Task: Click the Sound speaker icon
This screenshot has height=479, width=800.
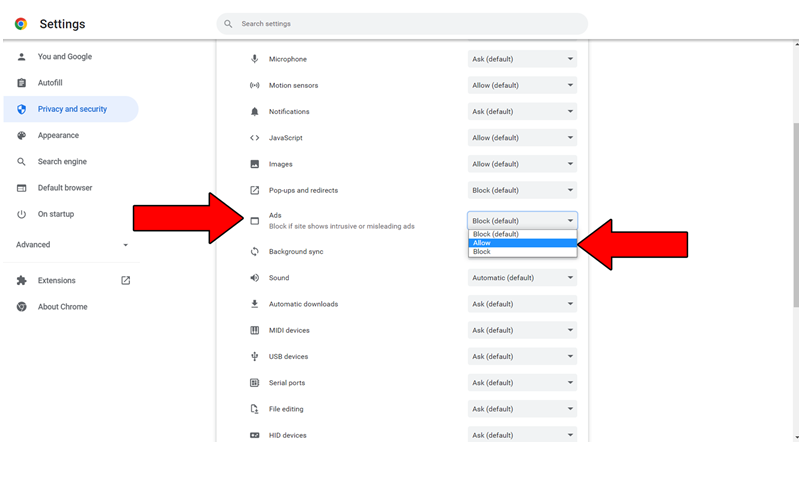Action: (x=254, y=278)
